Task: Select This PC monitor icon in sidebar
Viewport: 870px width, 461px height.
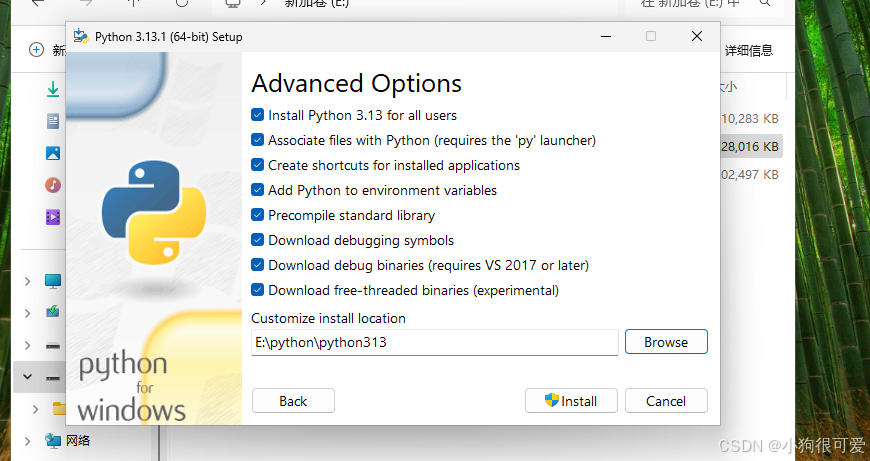Action: 53,281
